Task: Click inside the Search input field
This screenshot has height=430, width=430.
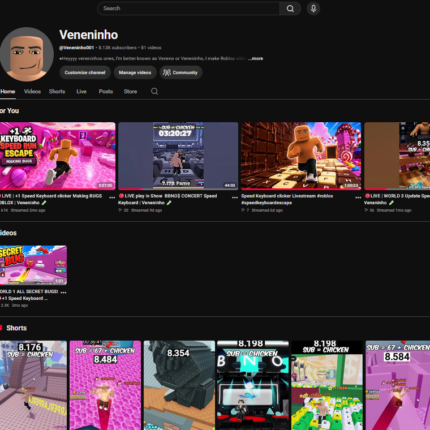Action: click(x=188, y=8)
